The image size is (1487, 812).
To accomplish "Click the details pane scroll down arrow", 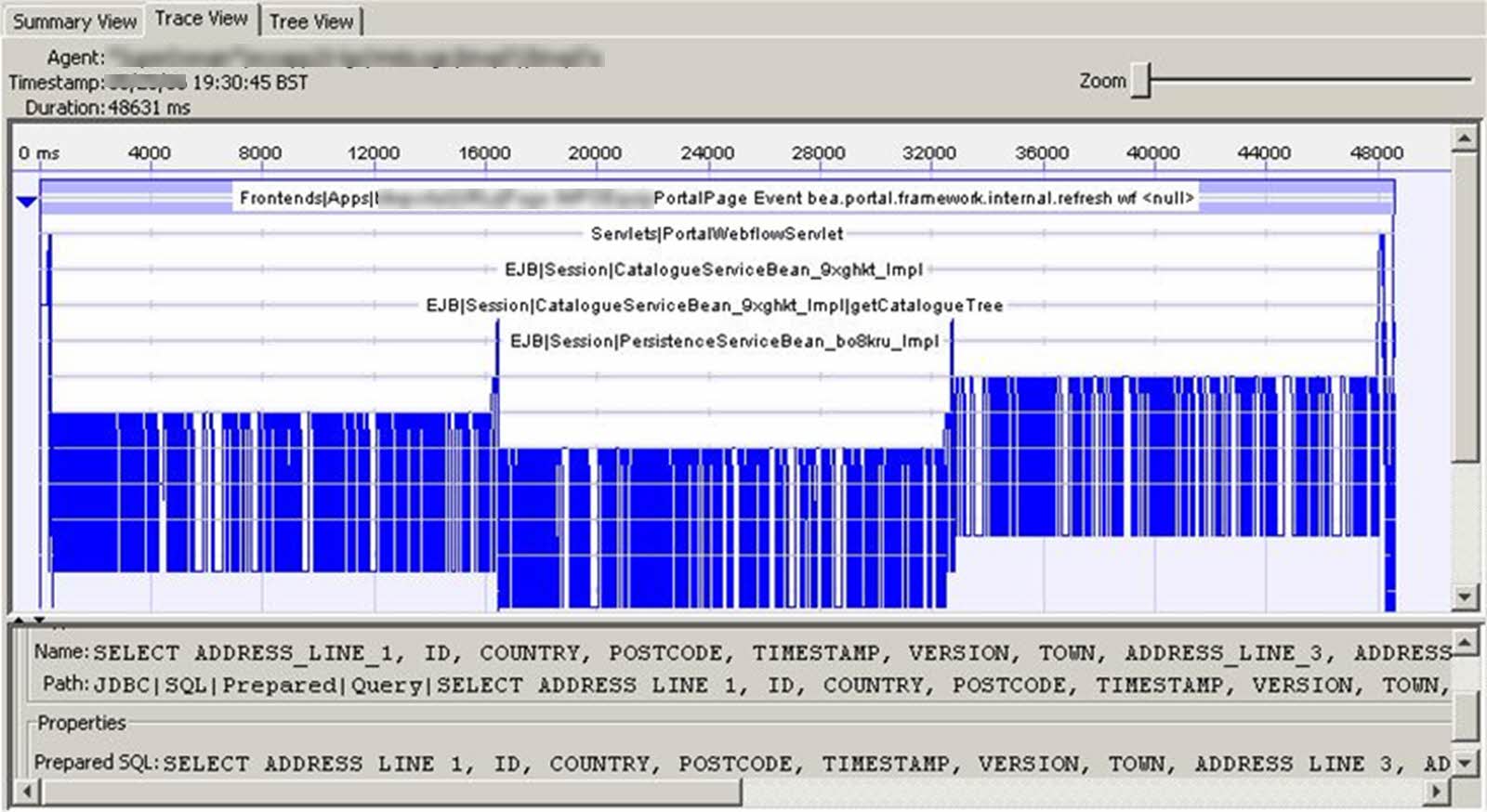I will pyautogui.click(x=1465, y=764).
